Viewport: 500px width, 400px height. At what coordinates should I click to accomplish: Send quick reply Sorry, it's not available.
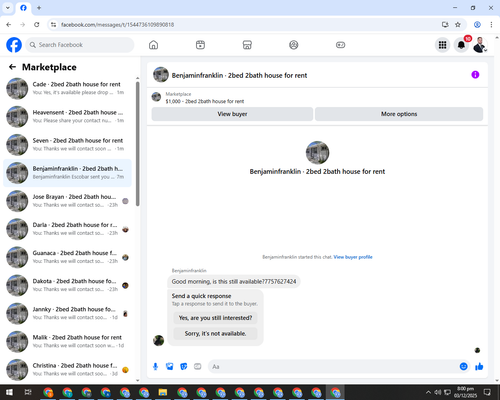click(x=215, y=333)
